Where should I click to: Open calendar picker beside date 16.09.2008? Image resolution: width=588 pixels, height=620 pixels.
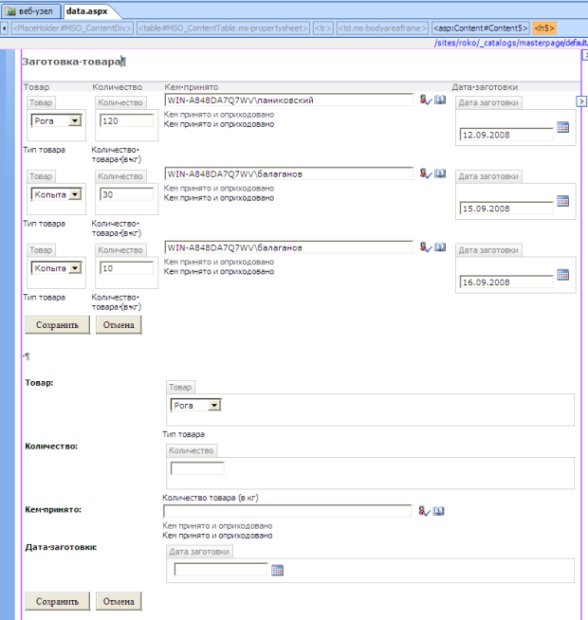563,274
